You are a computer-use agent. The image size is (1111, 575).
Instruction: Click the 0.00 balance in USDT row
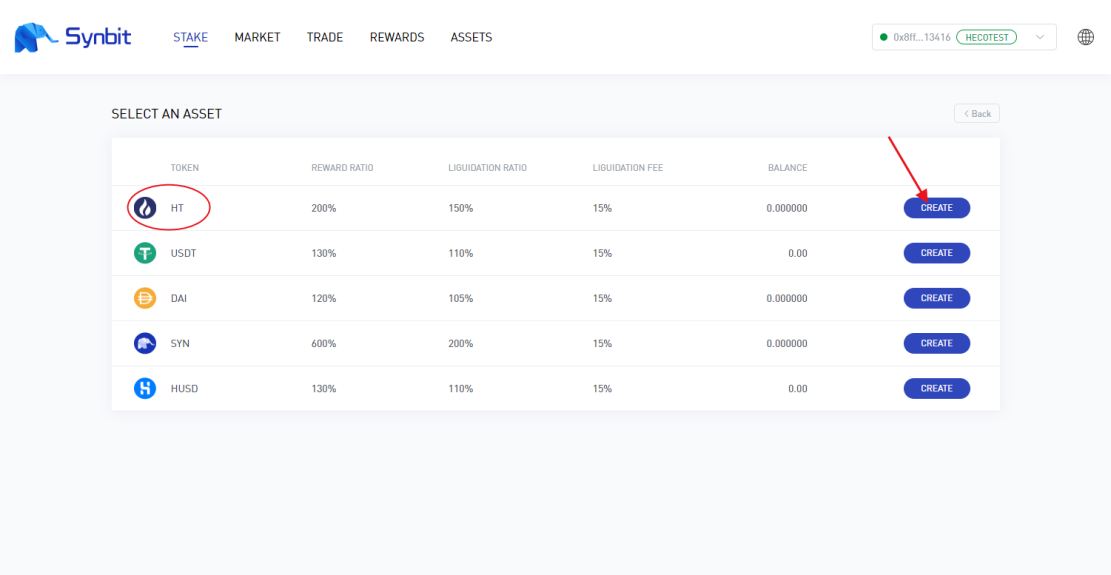pos(798,253)
